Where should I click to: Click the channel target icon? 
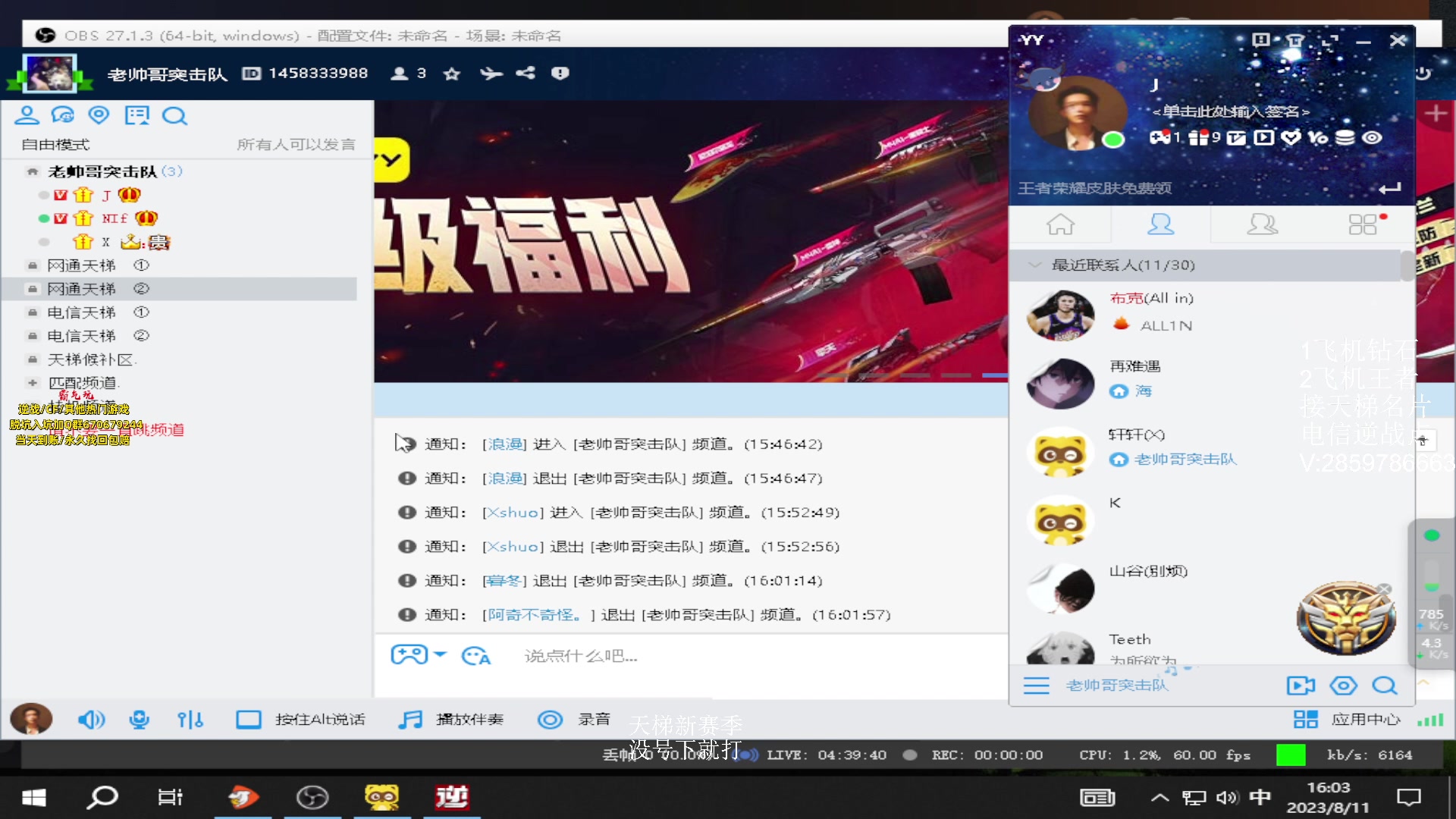(99, 115)
